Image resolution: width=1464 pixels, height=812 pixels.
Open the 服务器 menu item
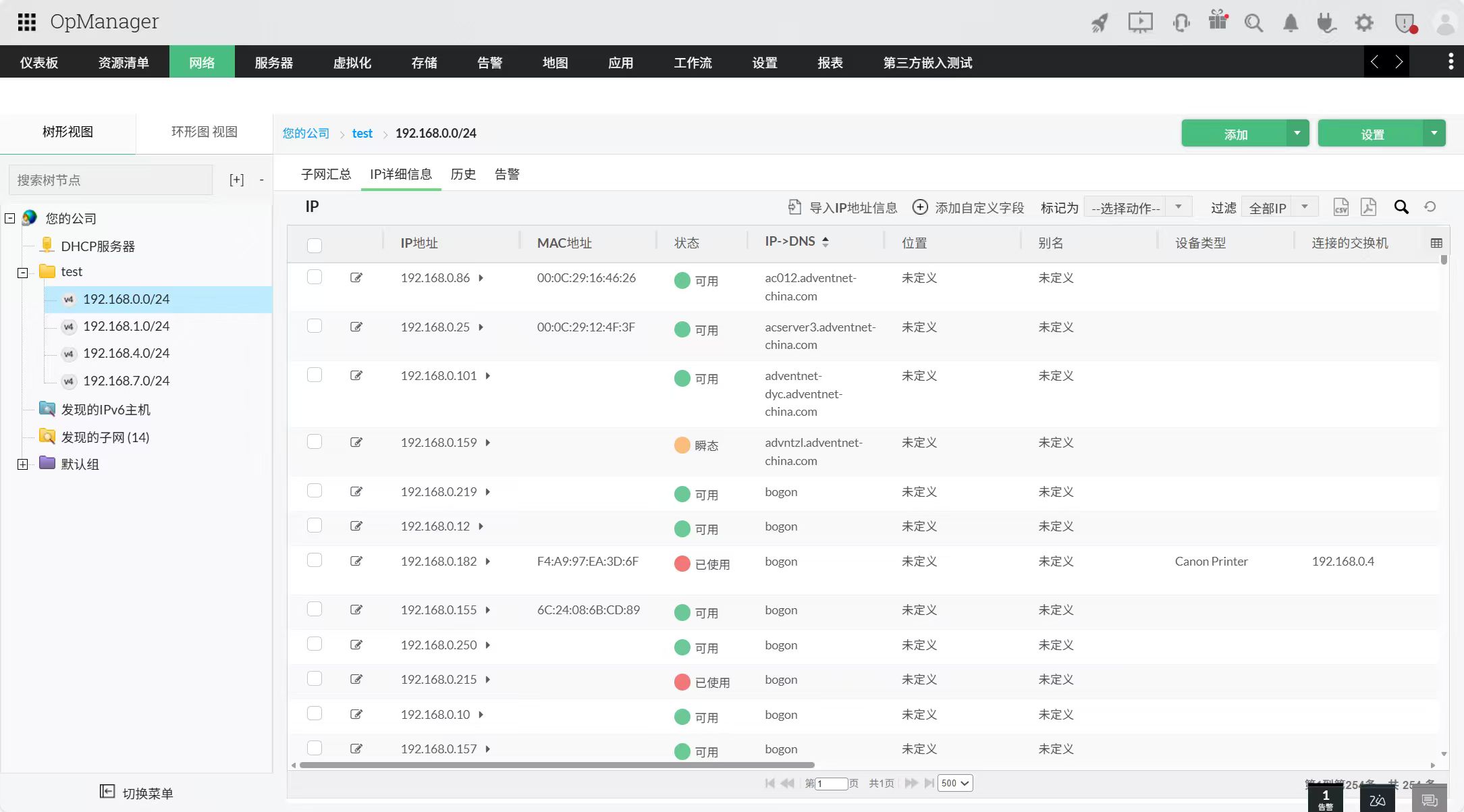pos(273,62)
